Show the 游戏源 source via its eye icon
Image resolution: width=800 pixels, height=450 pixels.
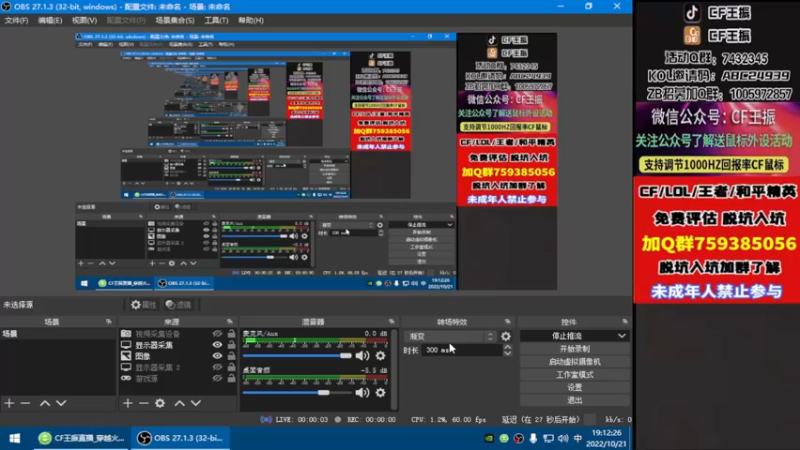coord(217,379)
